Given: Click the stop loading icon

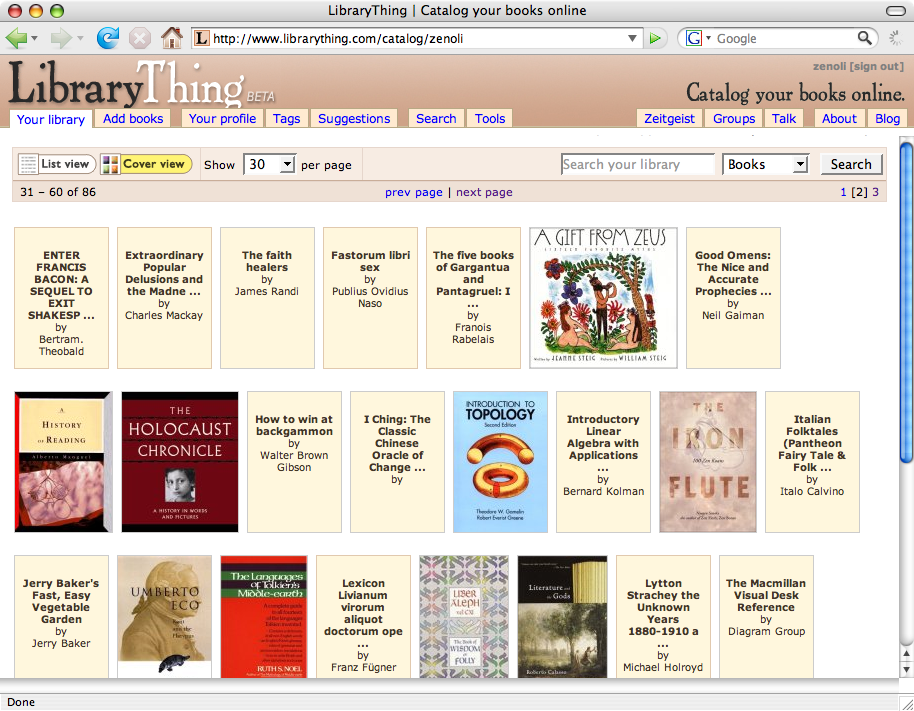Looking at the screenshot, I should [139, 38].
